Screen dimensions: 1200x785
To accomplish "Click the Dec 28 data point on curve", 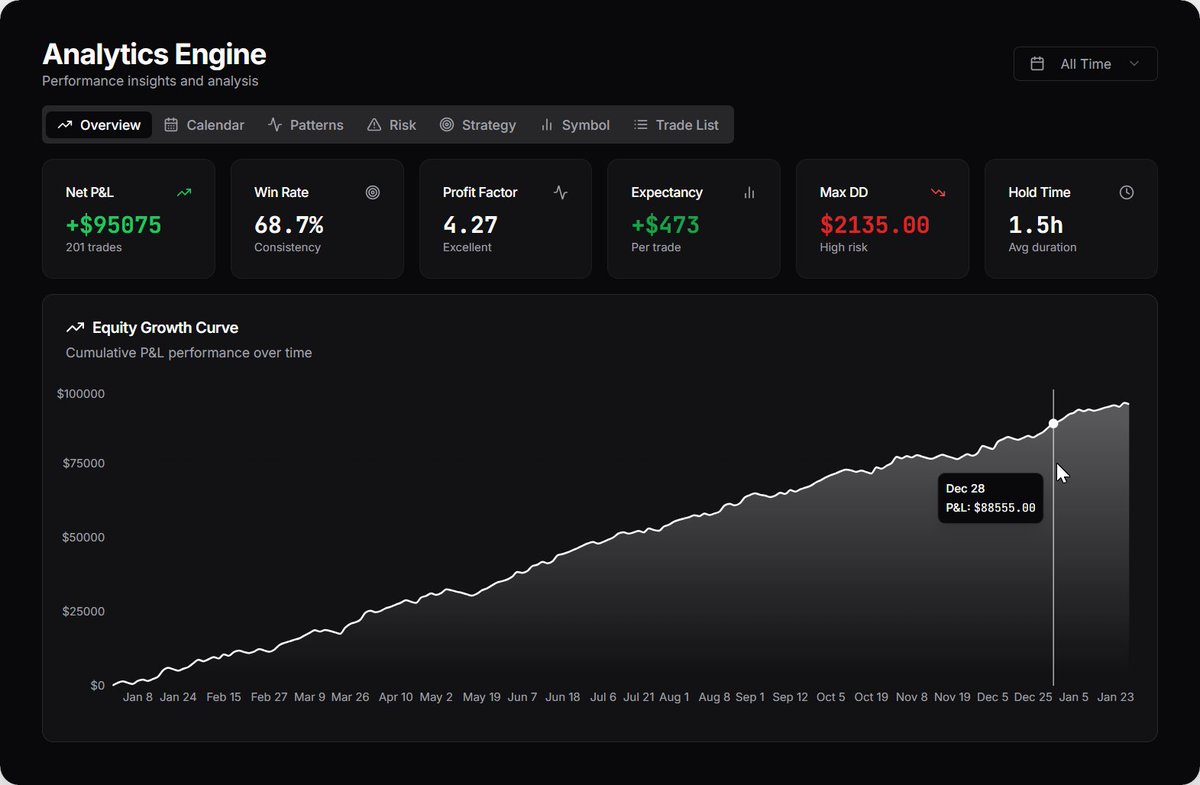I will click(1053, 423).
